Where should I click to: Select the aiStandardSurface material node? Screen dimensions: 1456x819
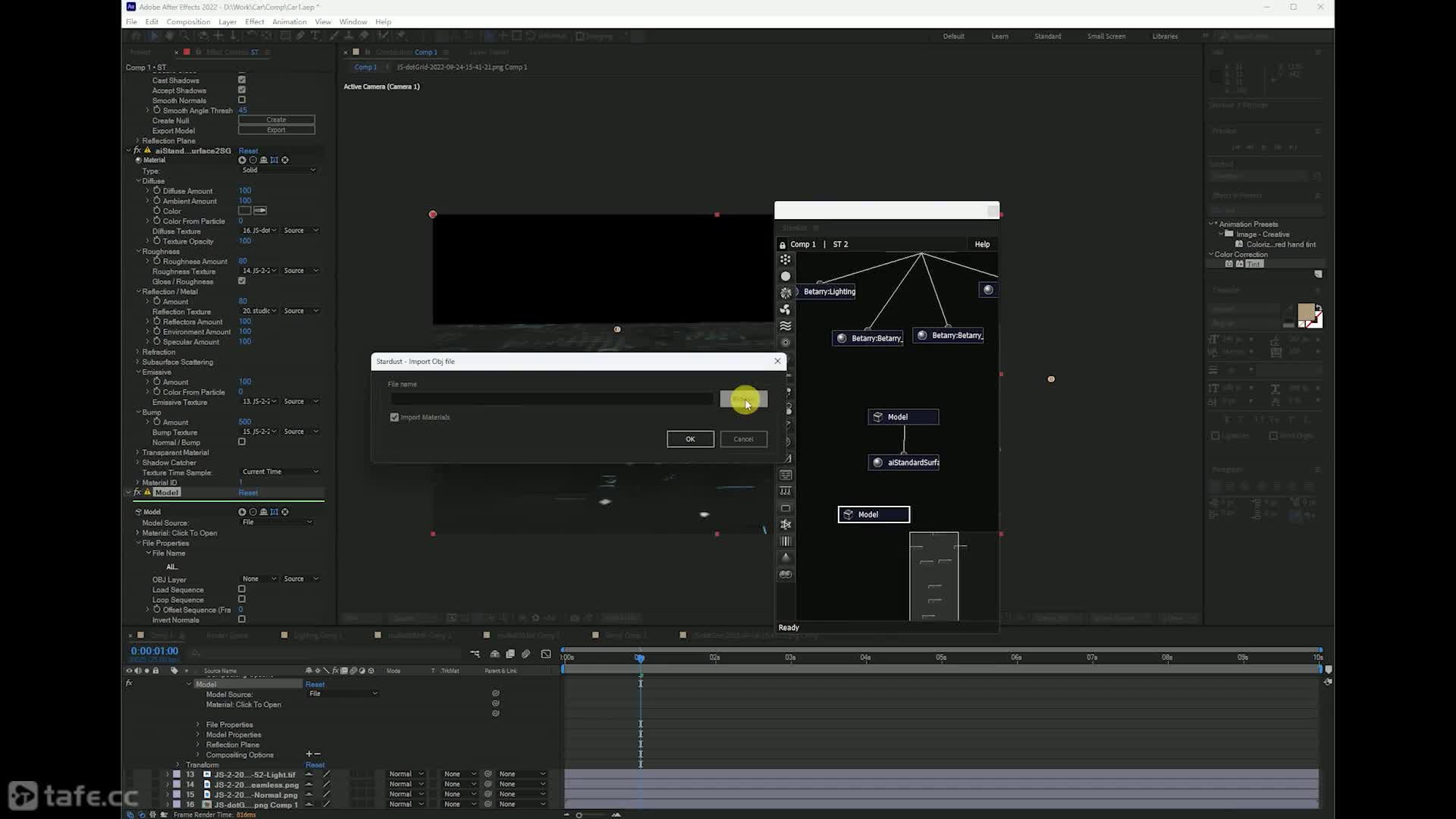click(904, 463)
